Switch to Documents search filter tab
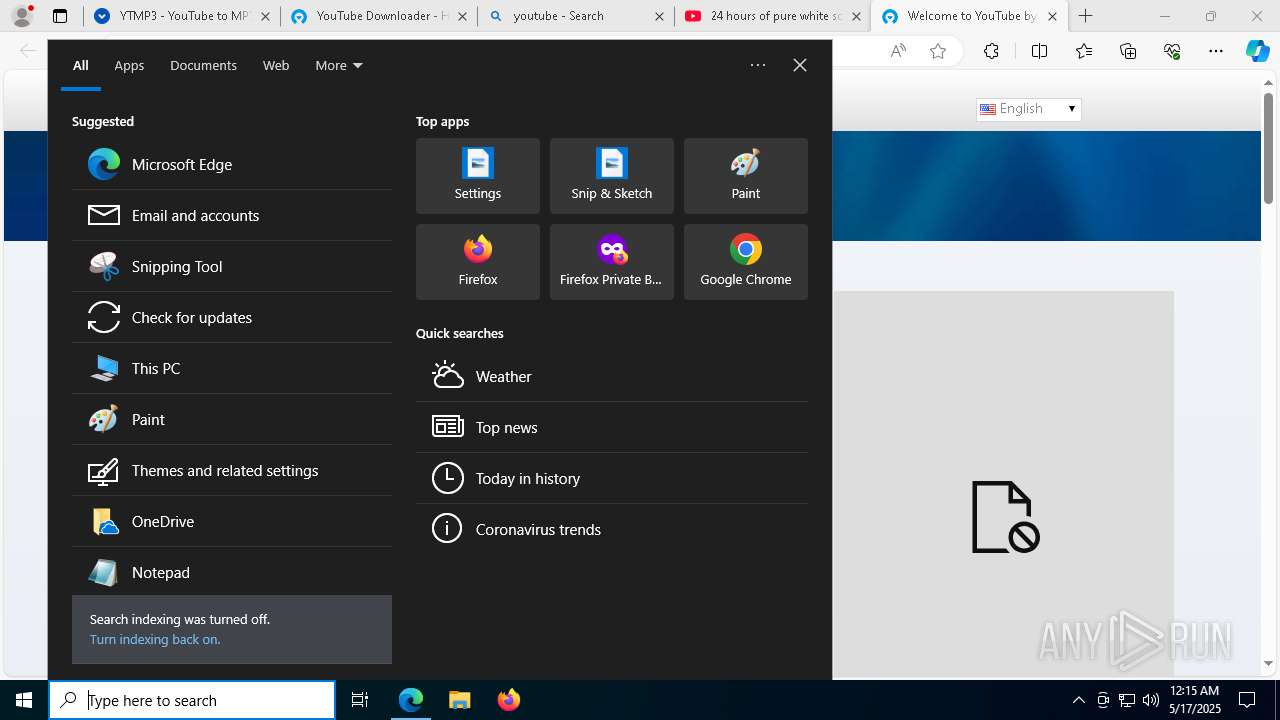The image size is (1280, 720). point(203,65)
